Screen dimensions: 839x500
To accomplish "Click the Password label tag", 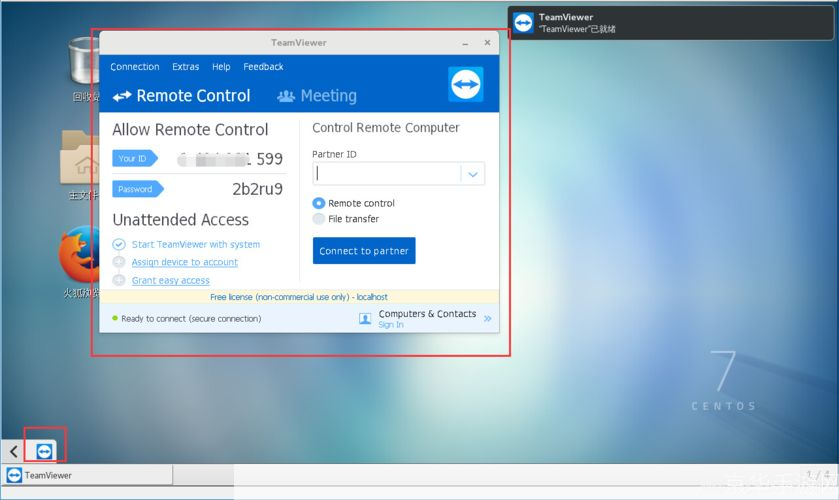I will 138,189.
